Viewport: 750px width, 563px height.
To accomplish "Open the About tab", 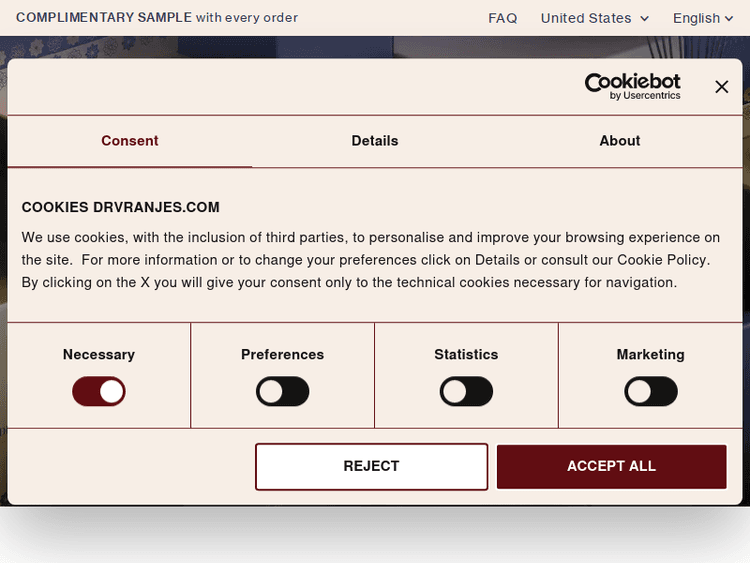I will click(x=620, y=141).
